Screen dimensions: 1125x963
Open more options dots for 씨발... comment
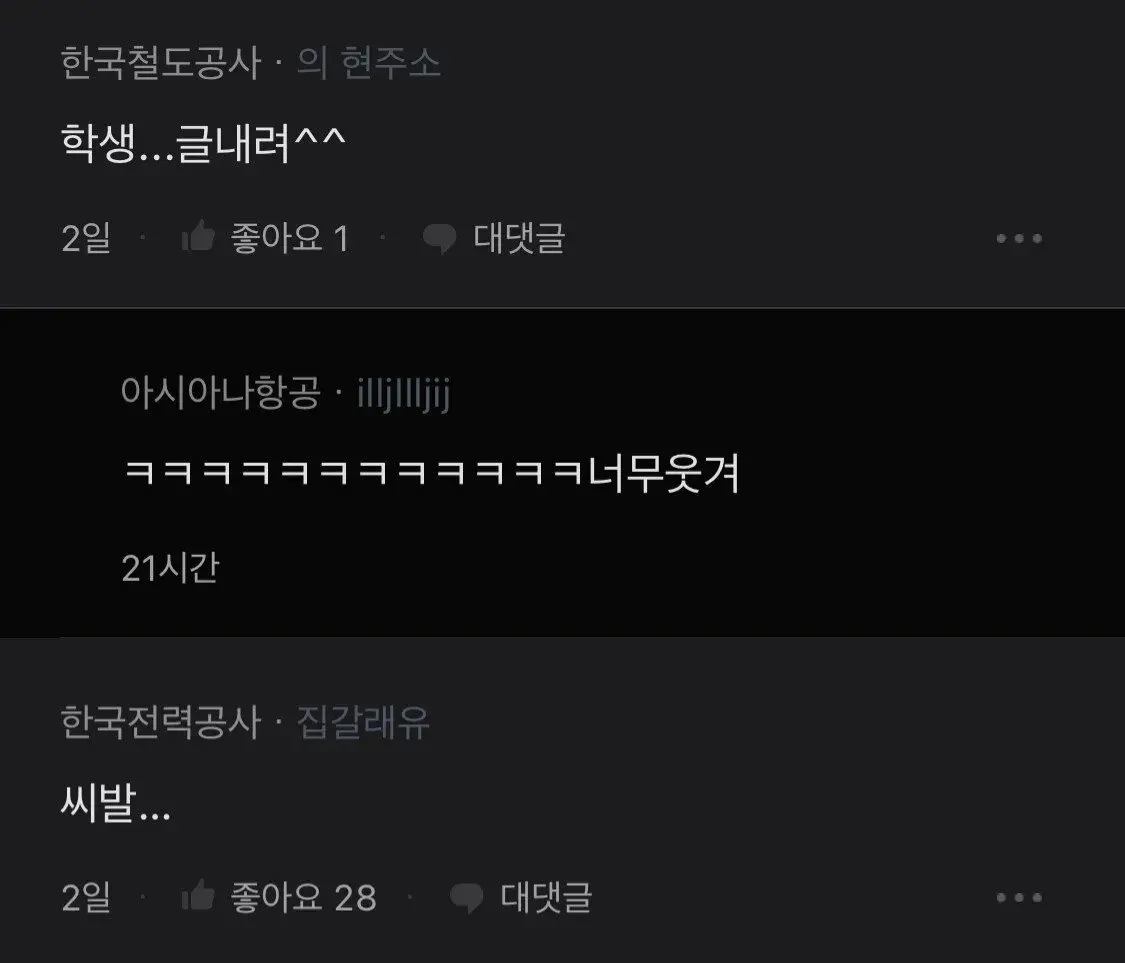pyautogui.click(x=1019, y=898)
